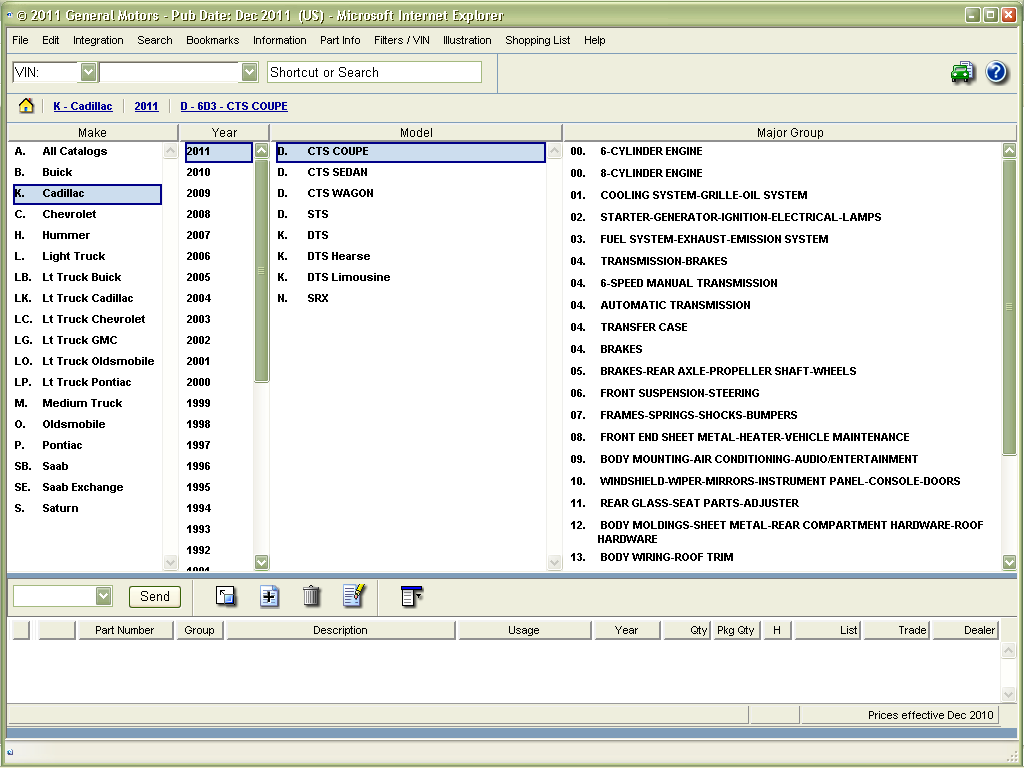
Task: Open the Information menu
Action: click(280, 40)
